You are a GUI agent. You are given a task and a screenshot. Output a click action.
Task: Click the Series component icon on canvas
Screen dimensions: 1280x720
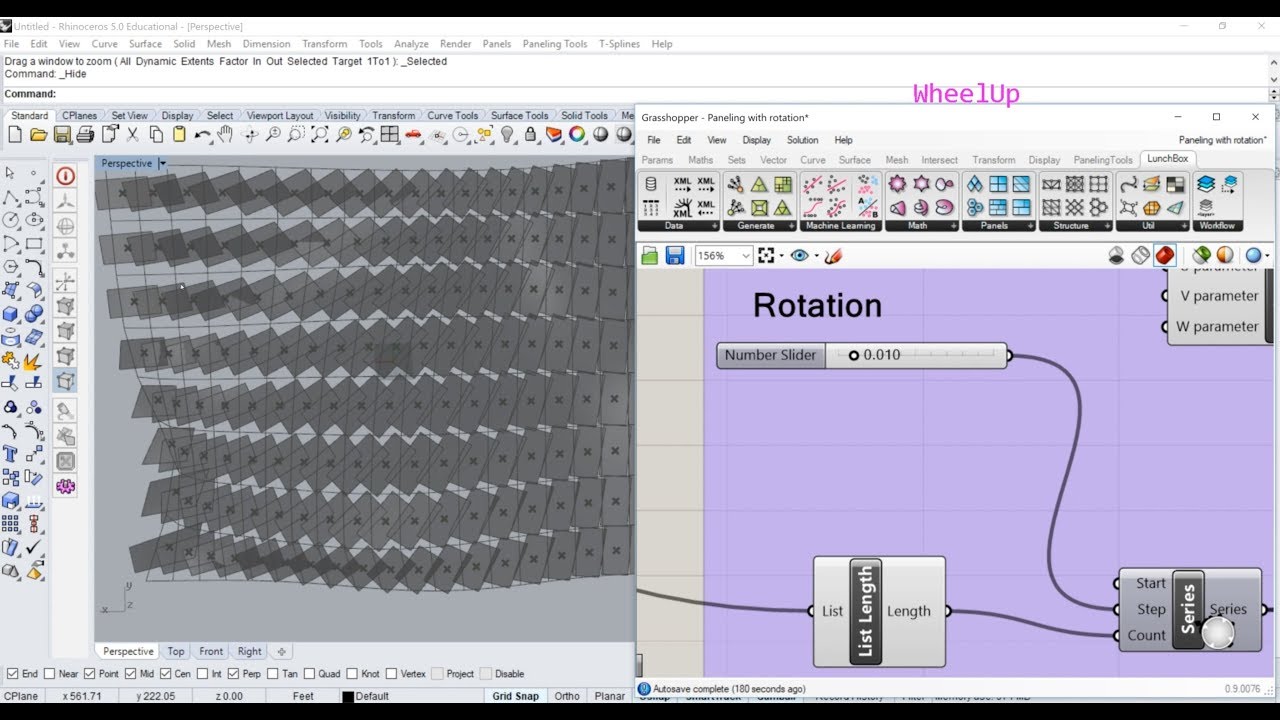coord(1188,610)
